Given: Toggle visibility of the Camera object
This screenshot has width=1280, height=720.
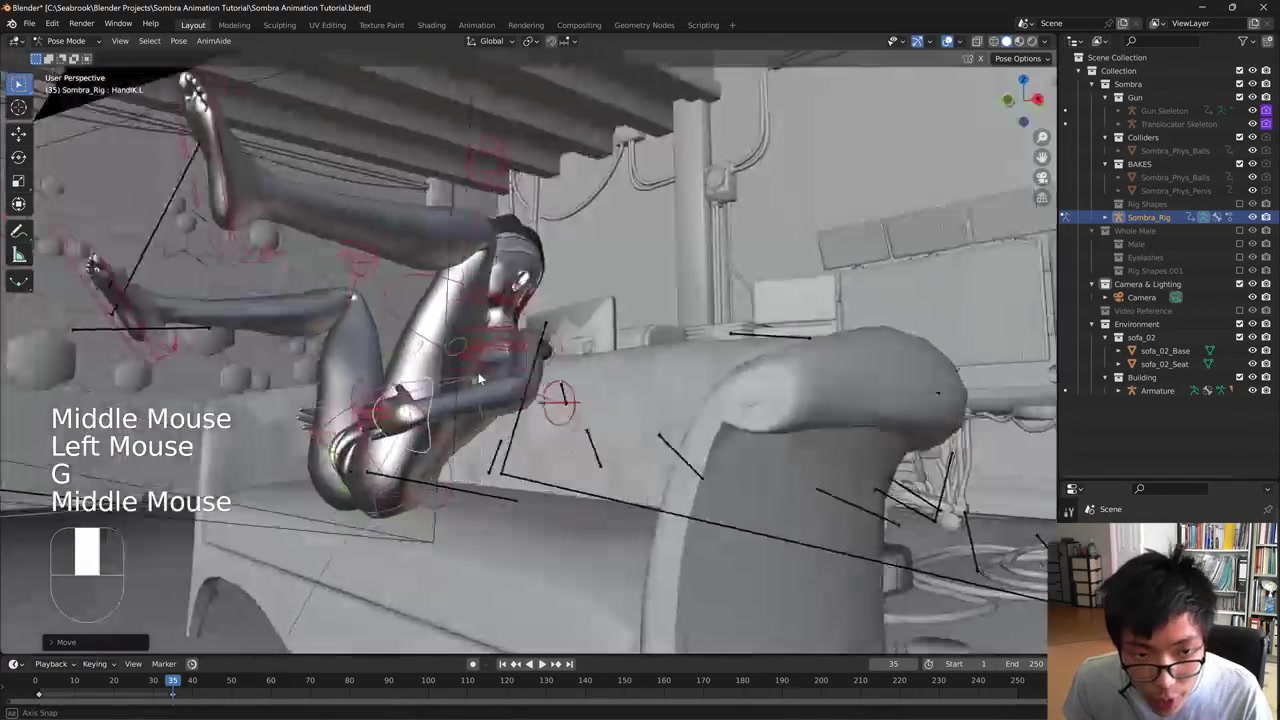Looking at the screenshot, I should [1252, 297].
